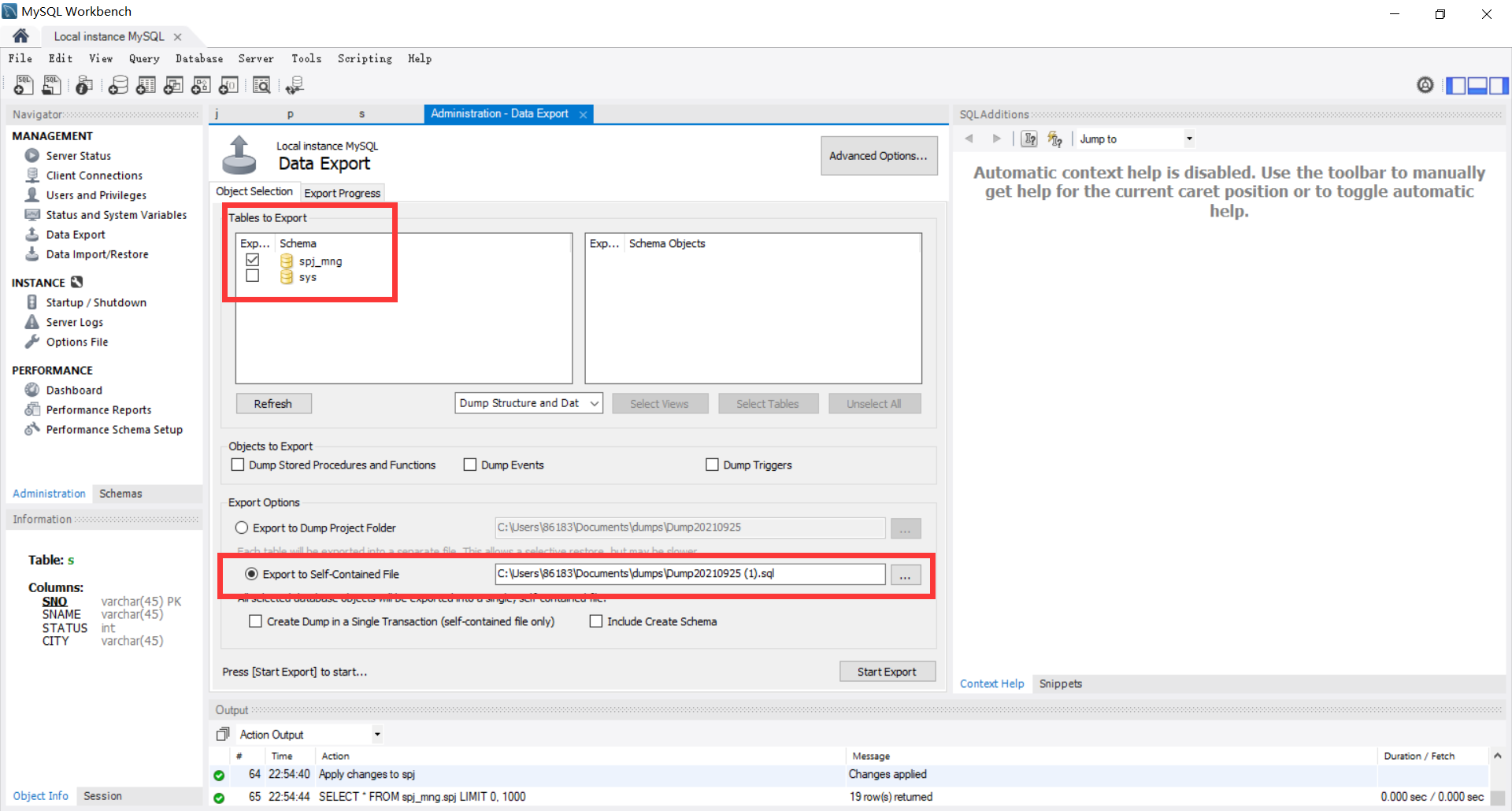Check the sys schema checkbox

click(252, 276)
